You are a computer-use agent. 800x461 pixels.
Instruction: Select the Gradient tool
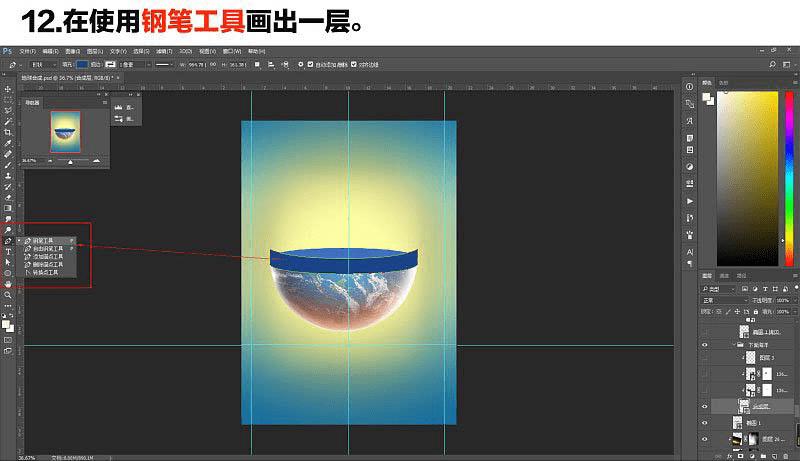tap(8, 208)
